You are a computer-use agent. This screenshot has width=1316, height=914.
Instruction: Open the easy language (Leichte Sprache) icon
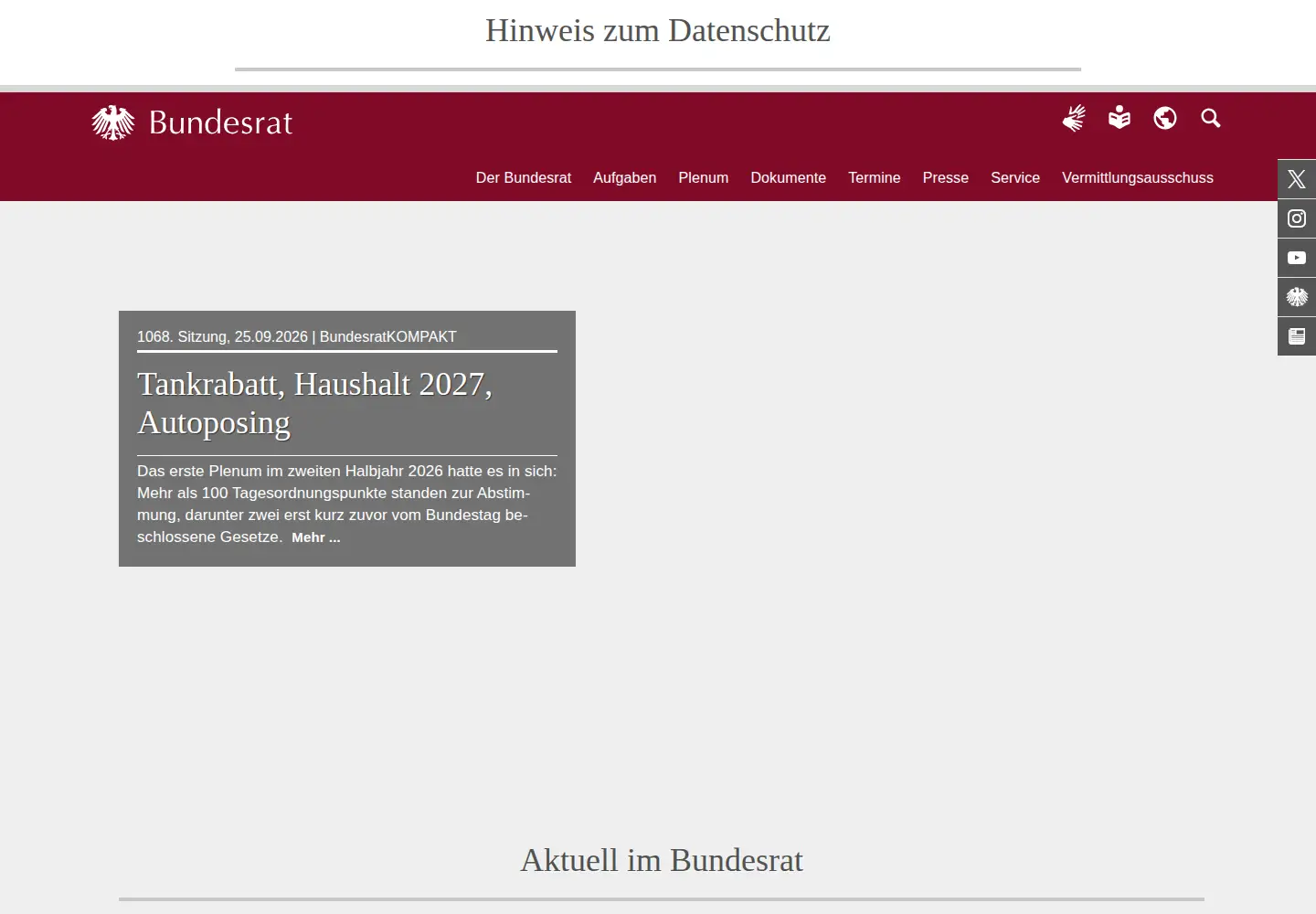pyautogui.click(x=1120, y=118)
